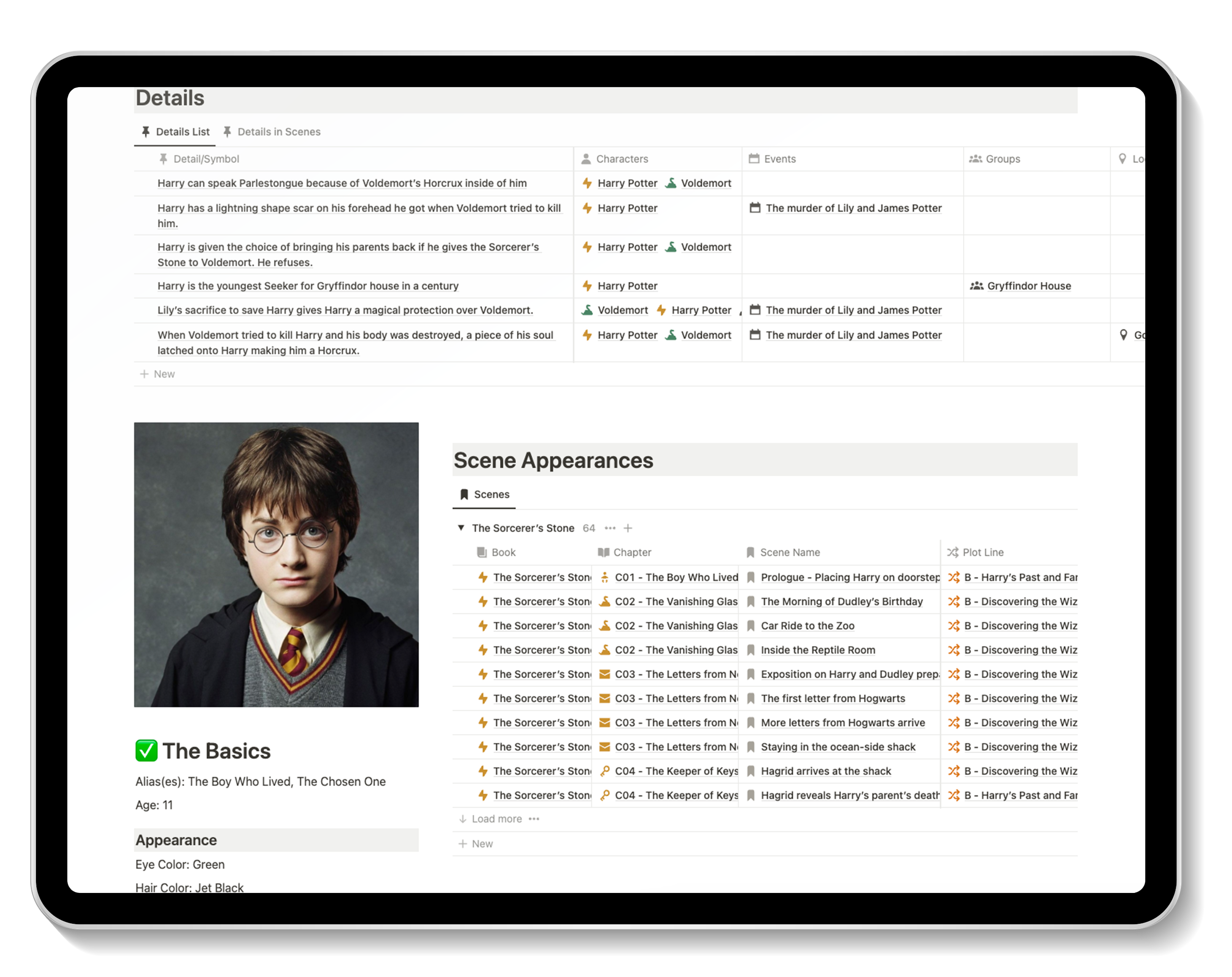The image size is (1232, 977).
Task: Open the three-dot options next to Load more
Action: [534, 819]
